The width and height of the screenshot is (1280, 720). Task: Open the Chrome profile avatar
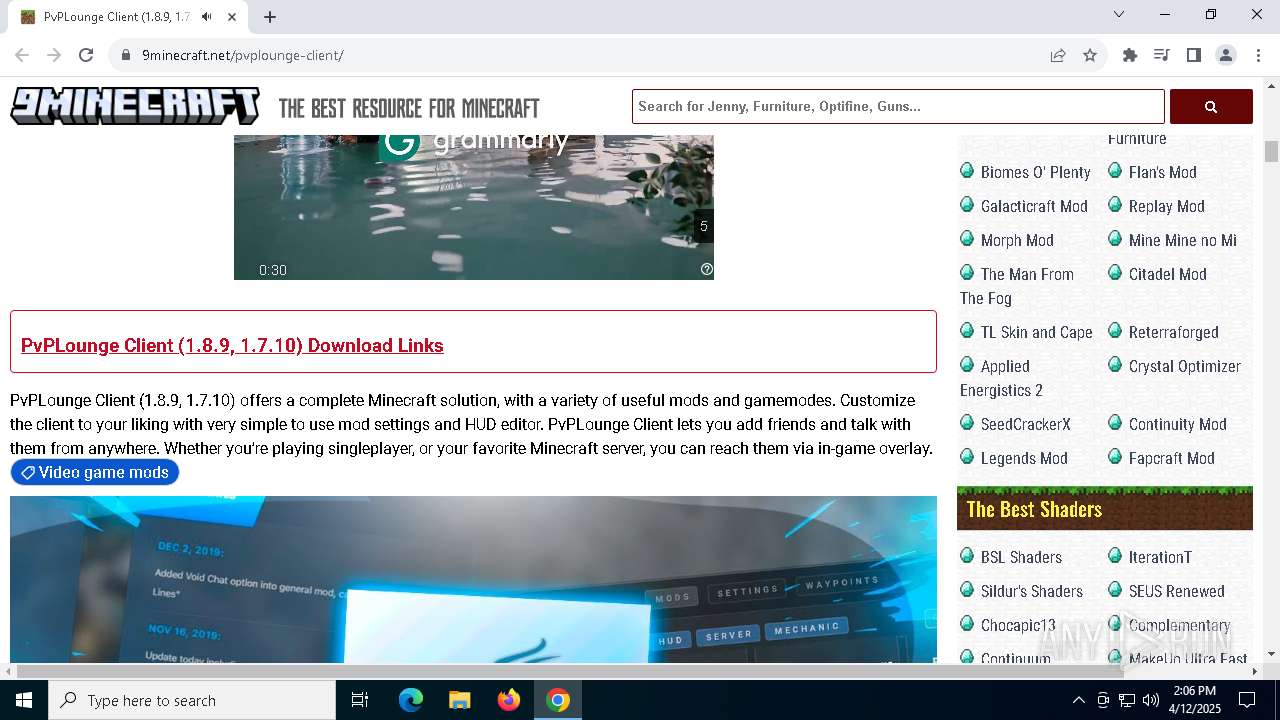pyautogui.click(x=1226, y=55)
